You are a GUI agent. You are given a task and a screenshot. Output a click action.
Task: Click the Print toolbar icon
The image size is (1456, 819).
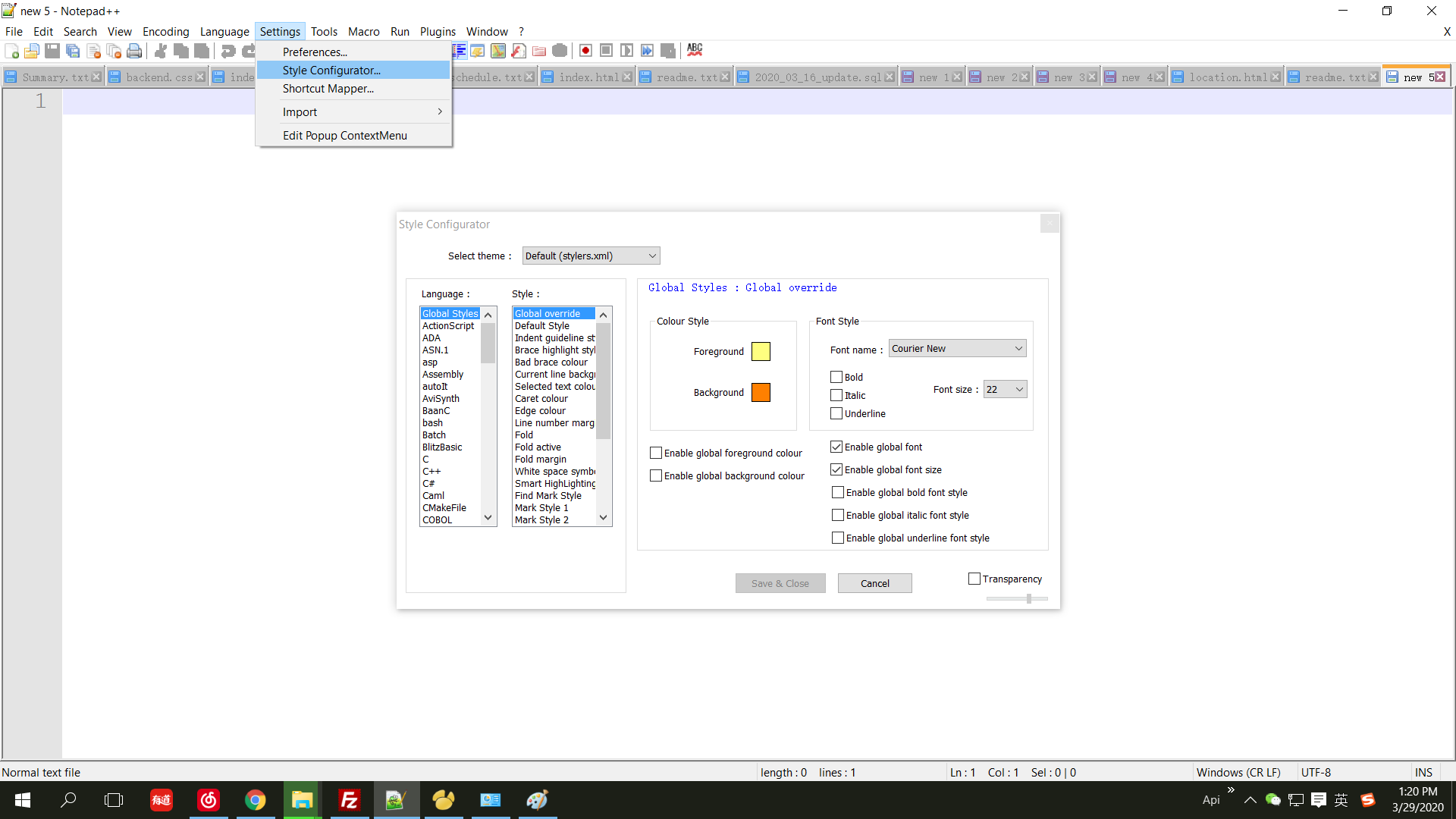point(134,51)
